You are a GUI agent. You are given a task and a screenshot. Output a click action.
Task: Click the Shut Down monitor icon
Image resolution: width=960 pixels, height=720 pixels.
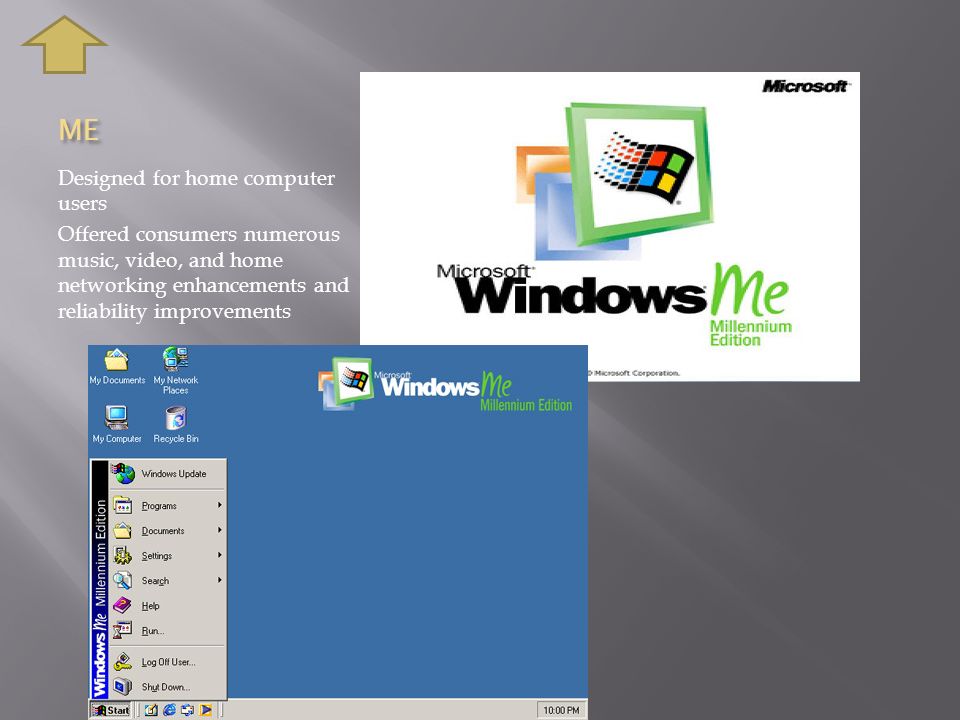[x=122, y=686]
